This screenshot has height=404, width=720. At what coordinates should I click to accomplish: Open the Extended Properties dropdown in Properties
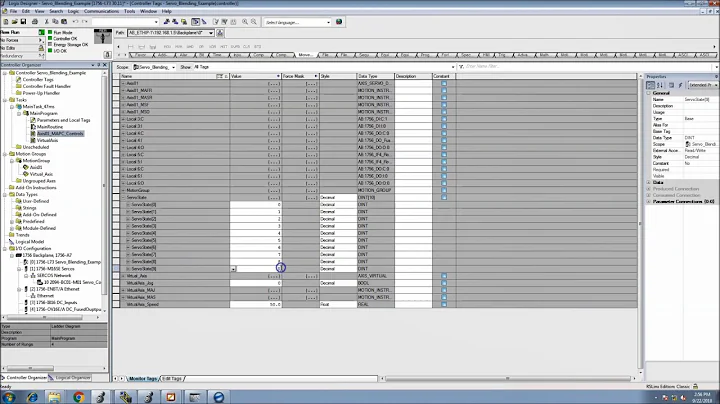(x=715, y=85)
